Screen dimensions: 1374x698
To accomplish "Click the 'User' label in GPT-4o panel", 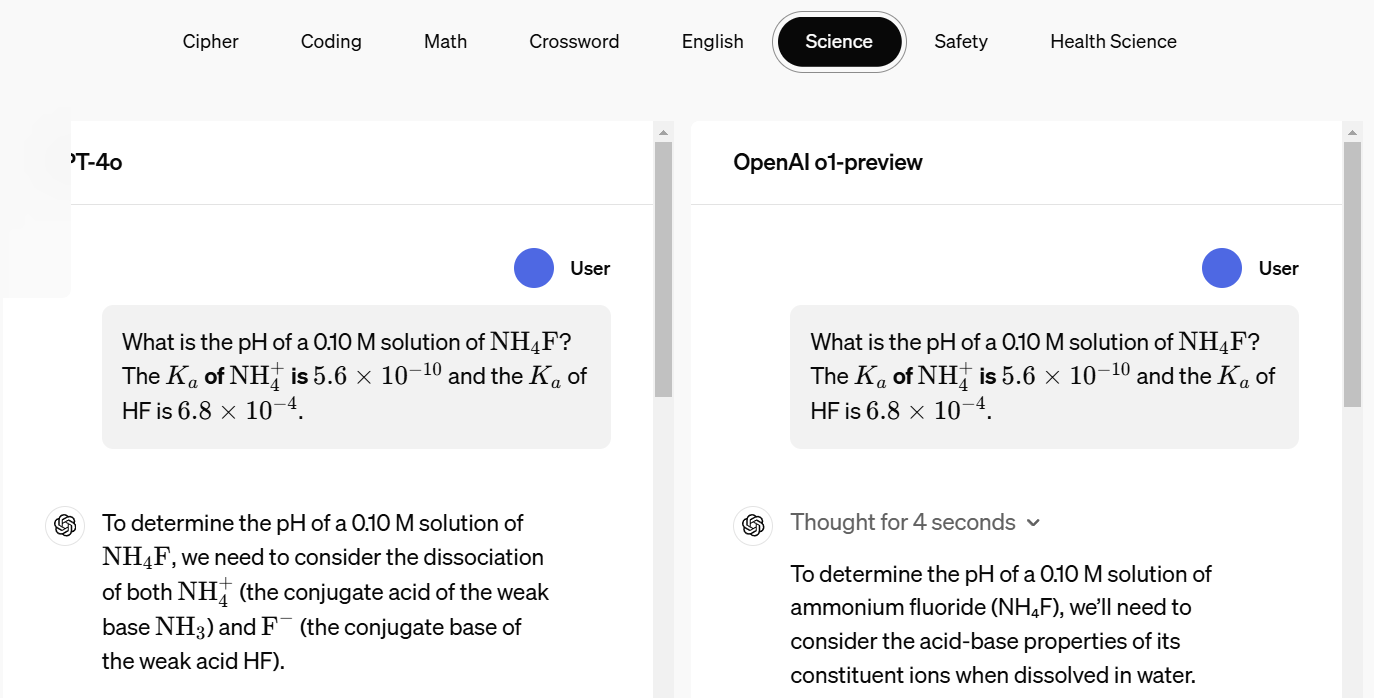I will pos(590,268).
